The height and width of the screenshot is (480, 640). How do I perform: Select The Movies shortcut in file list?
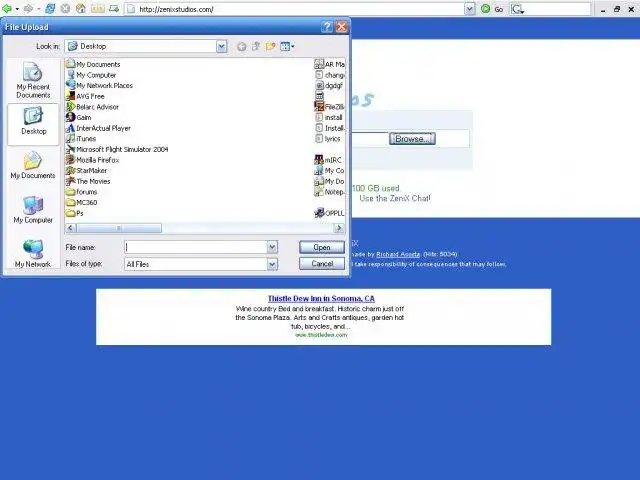88,181
